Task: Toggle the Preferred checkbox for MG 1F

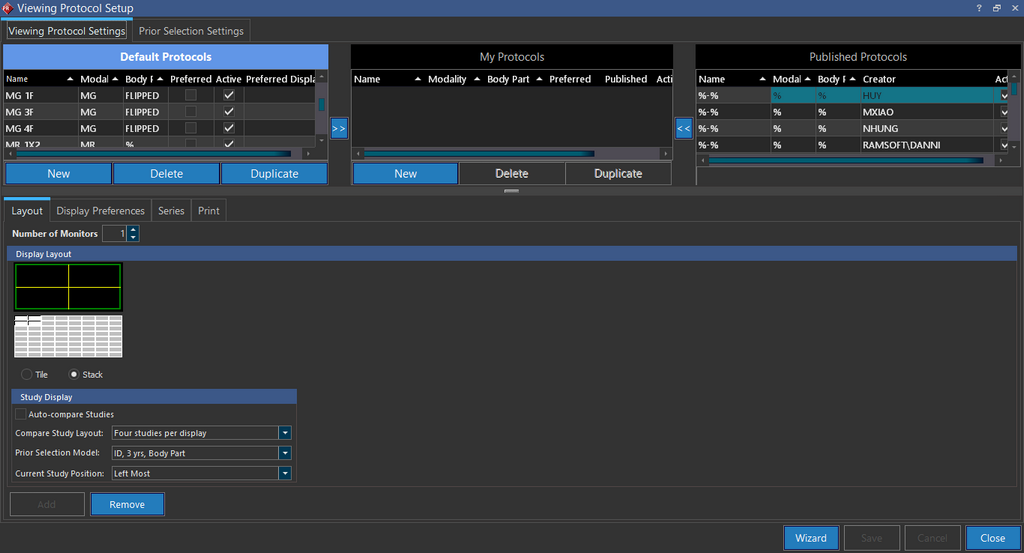Action: 191,95
